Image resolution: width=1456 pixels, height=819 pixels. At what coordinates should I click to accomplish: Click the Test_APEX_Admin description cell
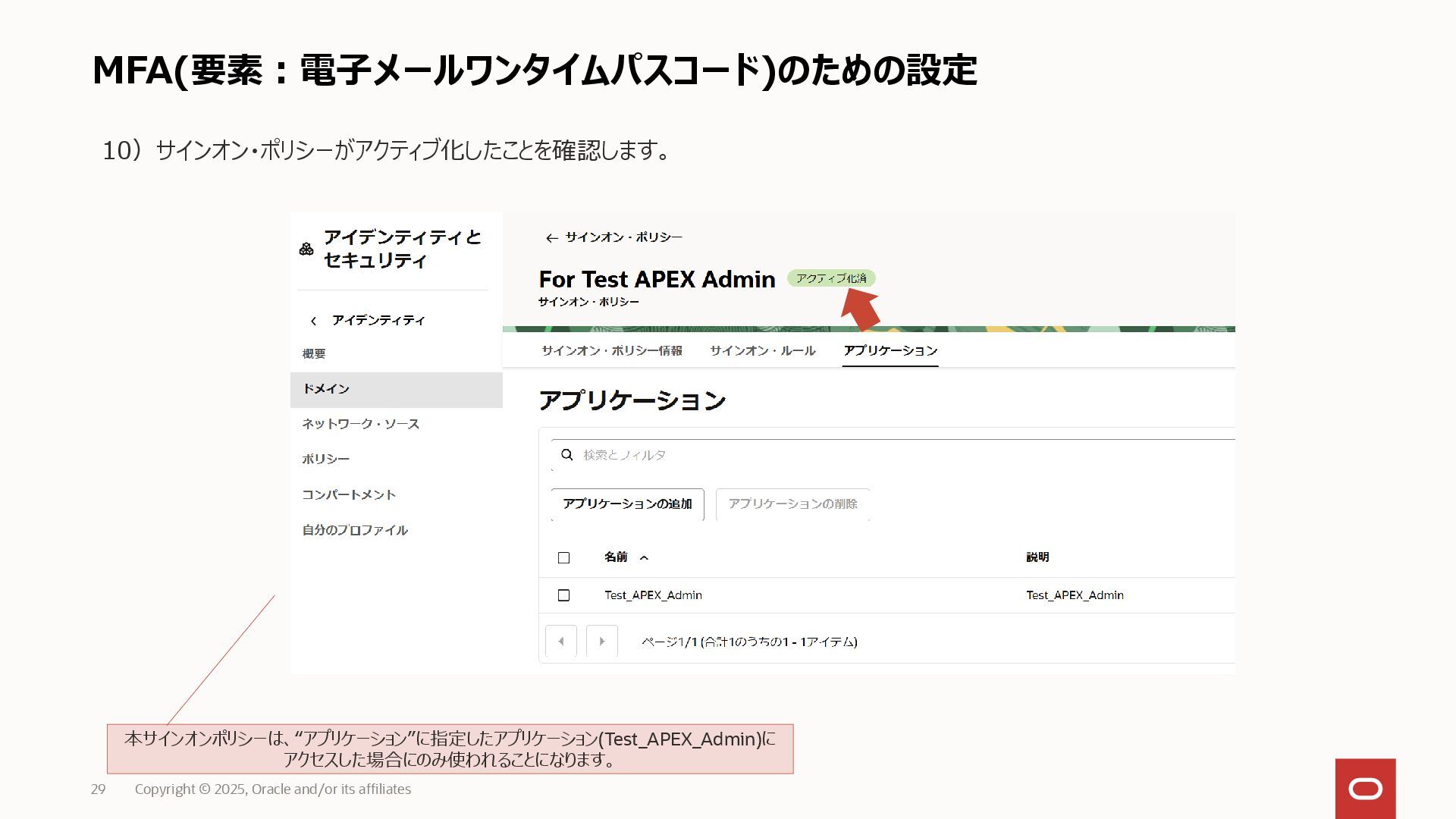(x=1075, y=595)
